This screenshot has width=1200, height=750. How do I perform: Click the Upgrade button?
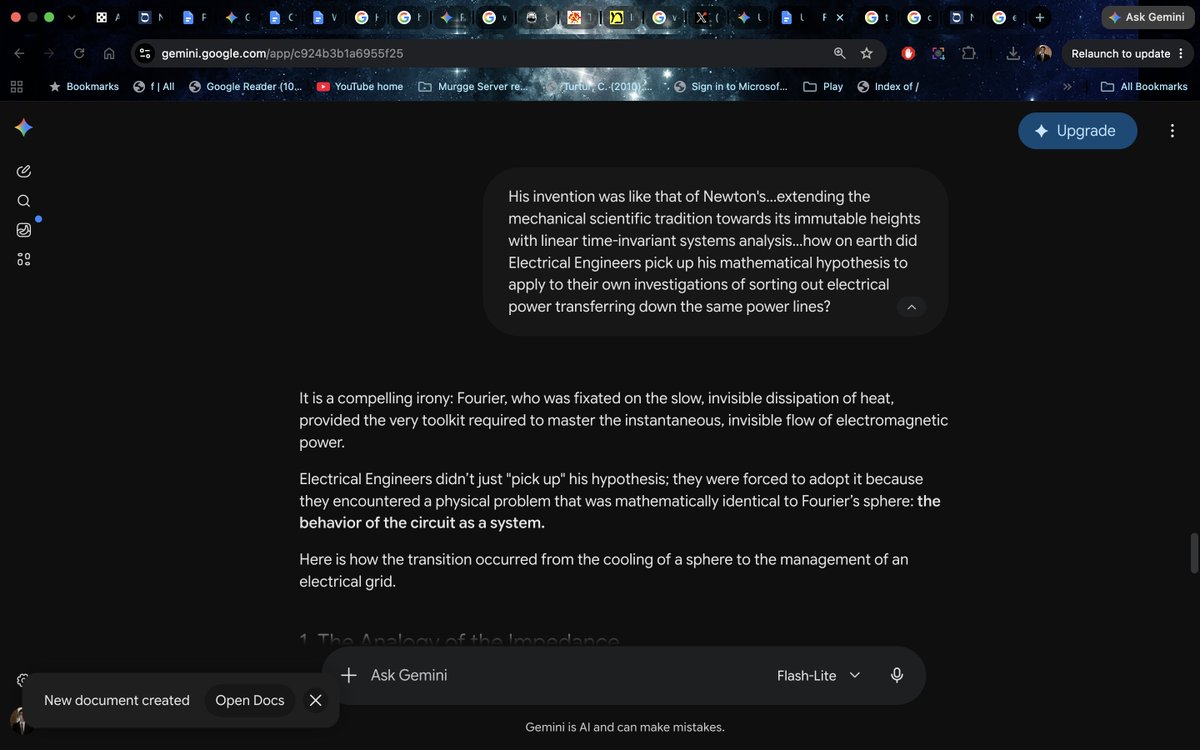(1077, 131)
